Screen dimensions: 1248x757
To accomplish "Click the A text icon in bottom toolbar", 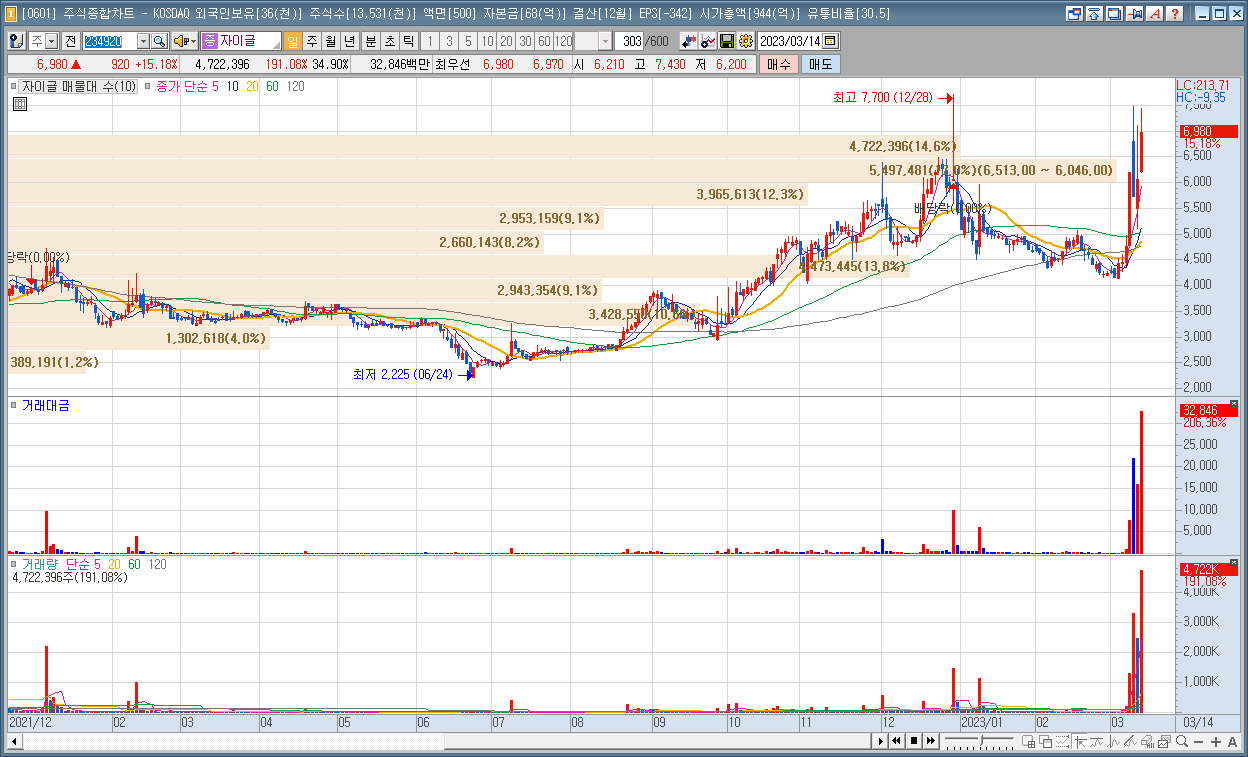I will click(x=1232, y=741).
